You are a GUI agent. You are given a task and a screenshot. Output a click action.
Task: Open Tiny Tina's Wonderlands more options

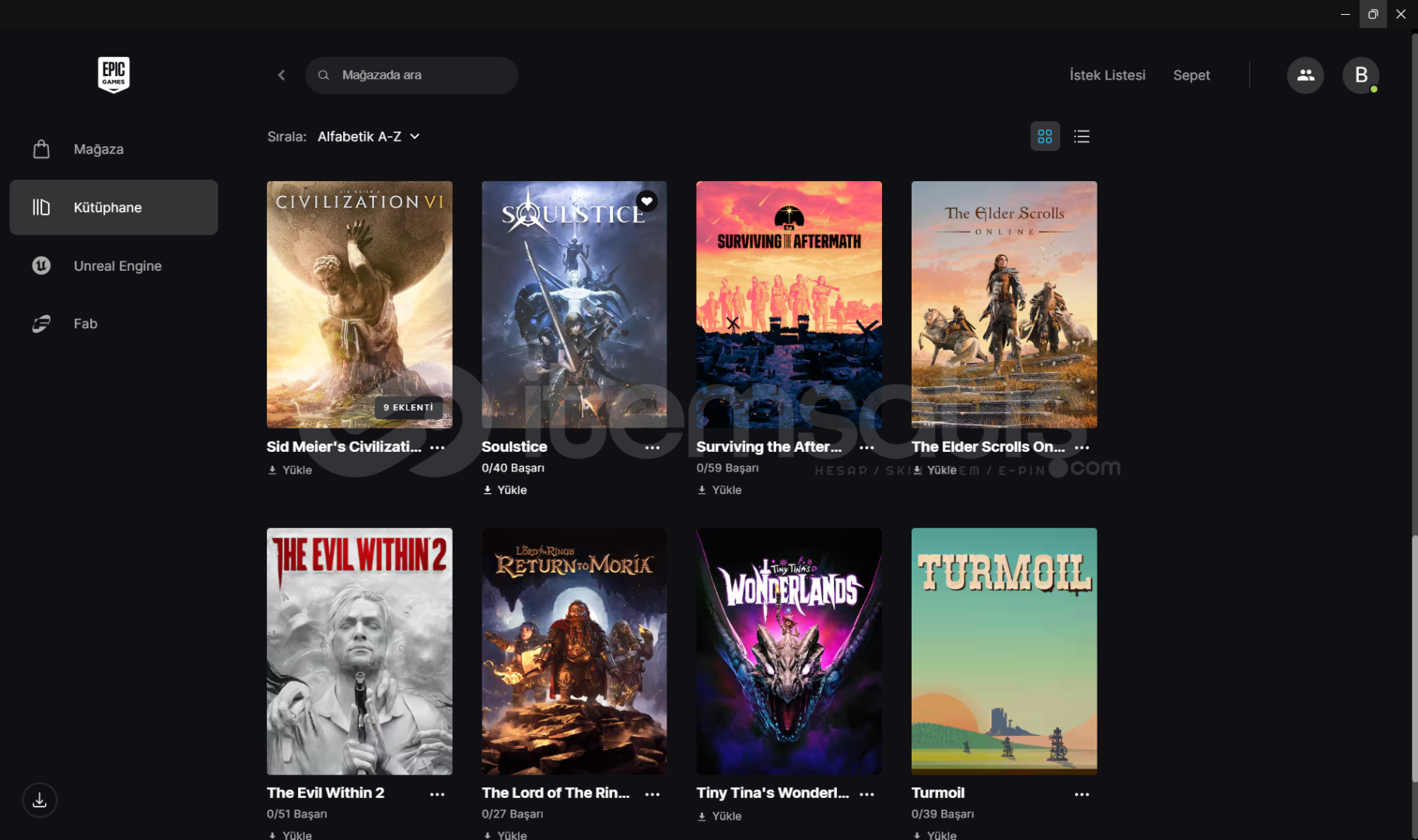[867, 794]
